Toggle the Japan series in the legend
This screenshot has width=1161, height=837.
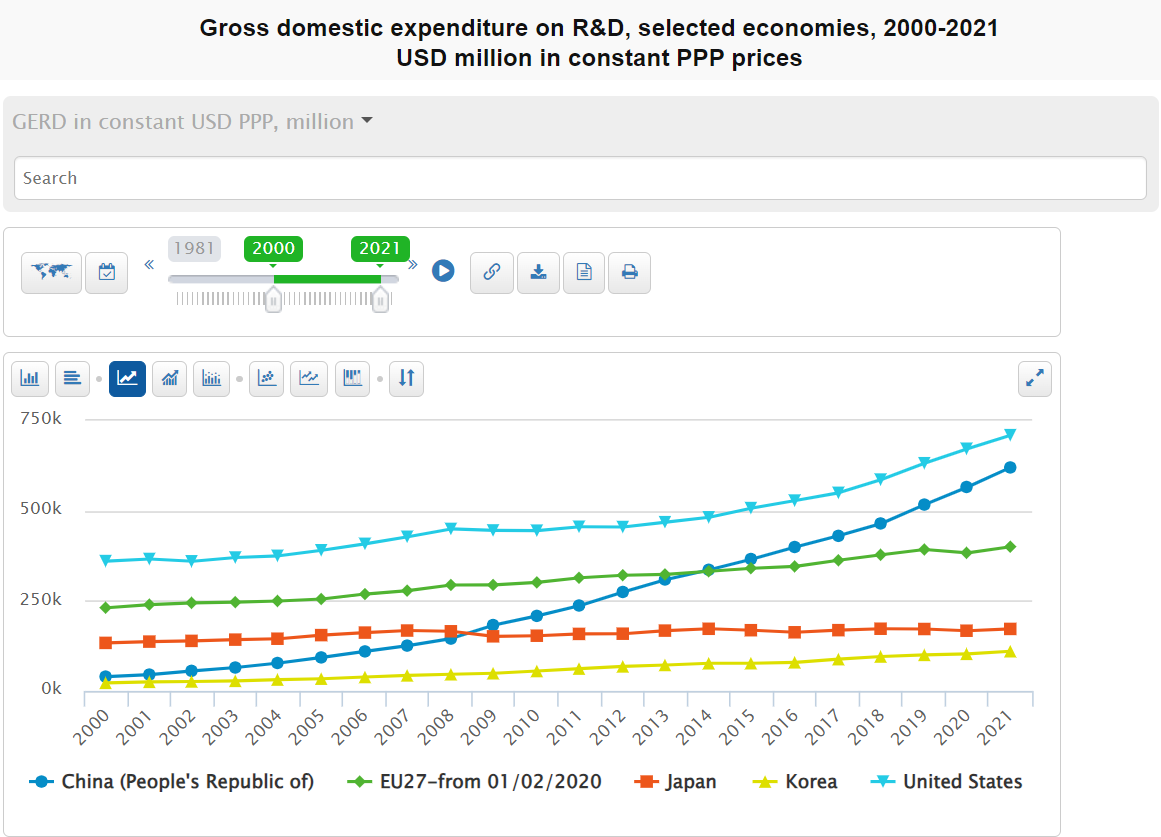tap(676, 781)
